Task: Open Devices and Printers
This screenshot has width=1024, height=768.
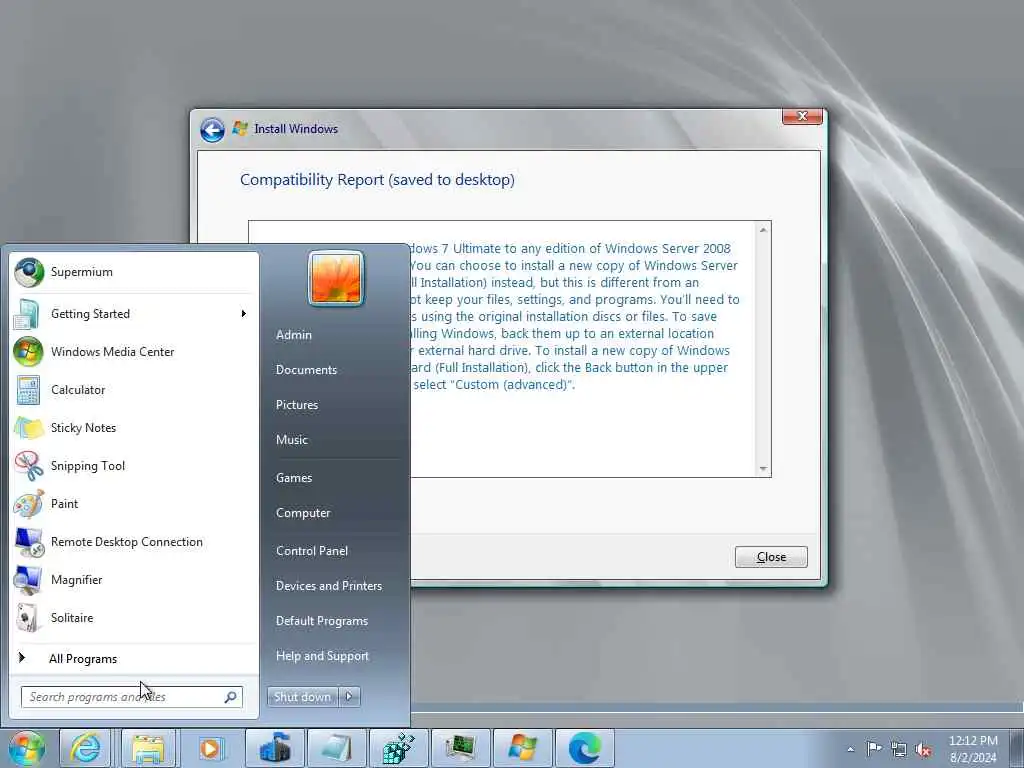Action: coord(329,586)
